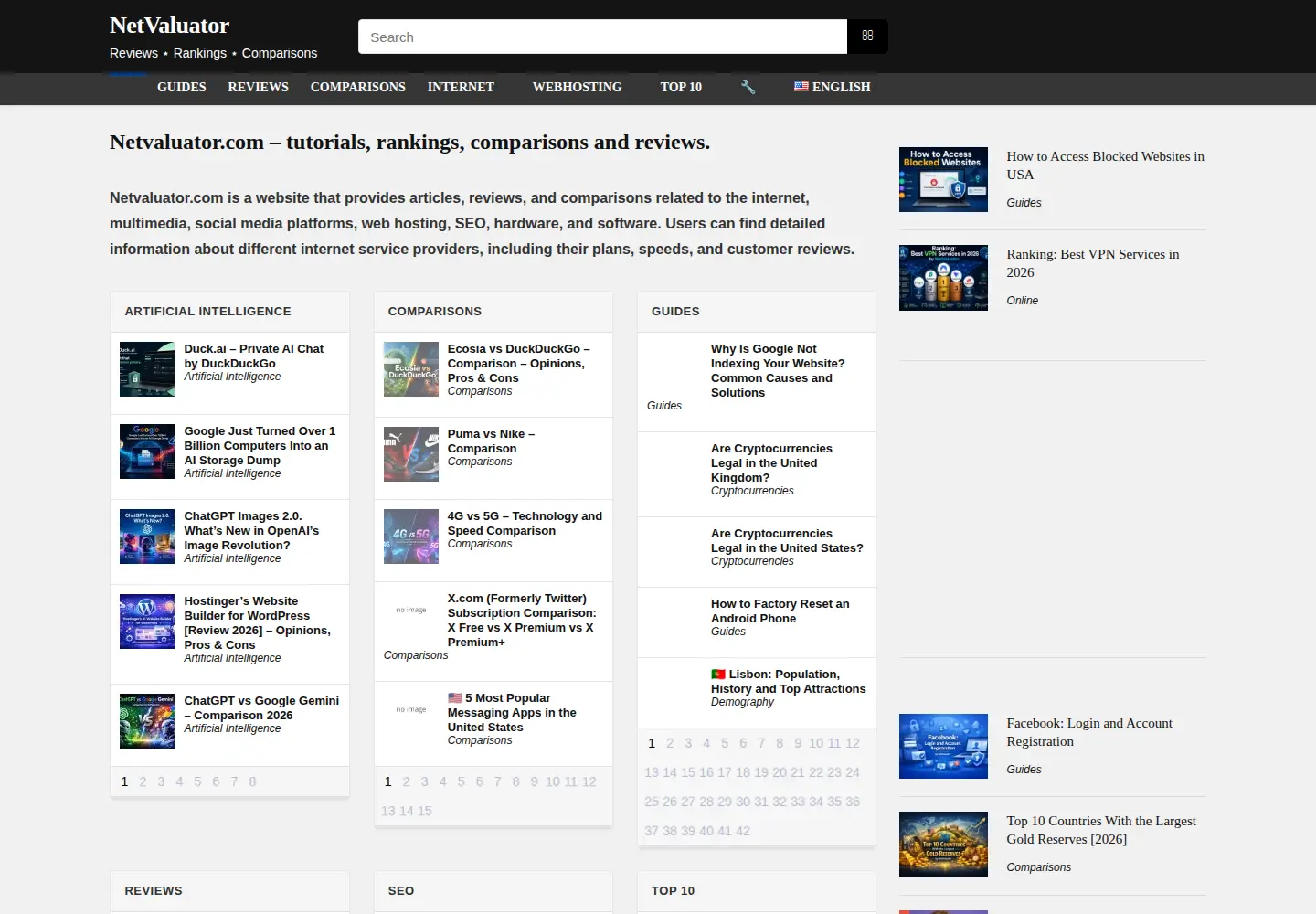Click the REVIEWS section heading at bottom
1316x914 pixels.
[x=154, y=890]
